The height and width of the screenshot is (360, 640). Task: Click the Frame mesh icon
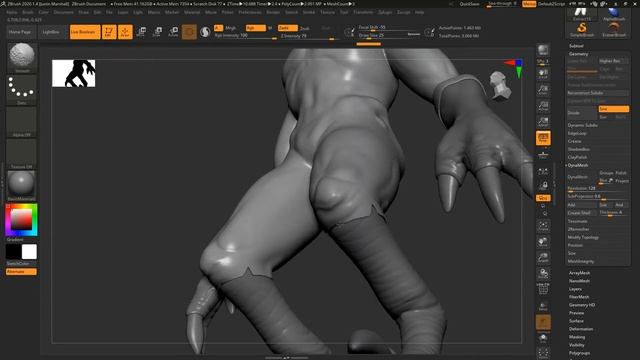pyautogui.click(x=543, y=226)
